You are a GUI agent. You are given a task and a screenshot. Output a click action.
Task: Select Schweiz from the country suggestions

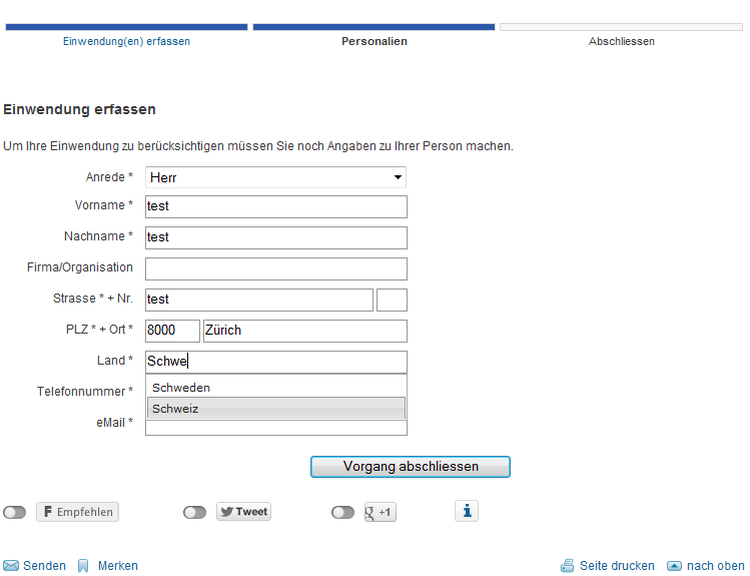click(x=276, y=408)
